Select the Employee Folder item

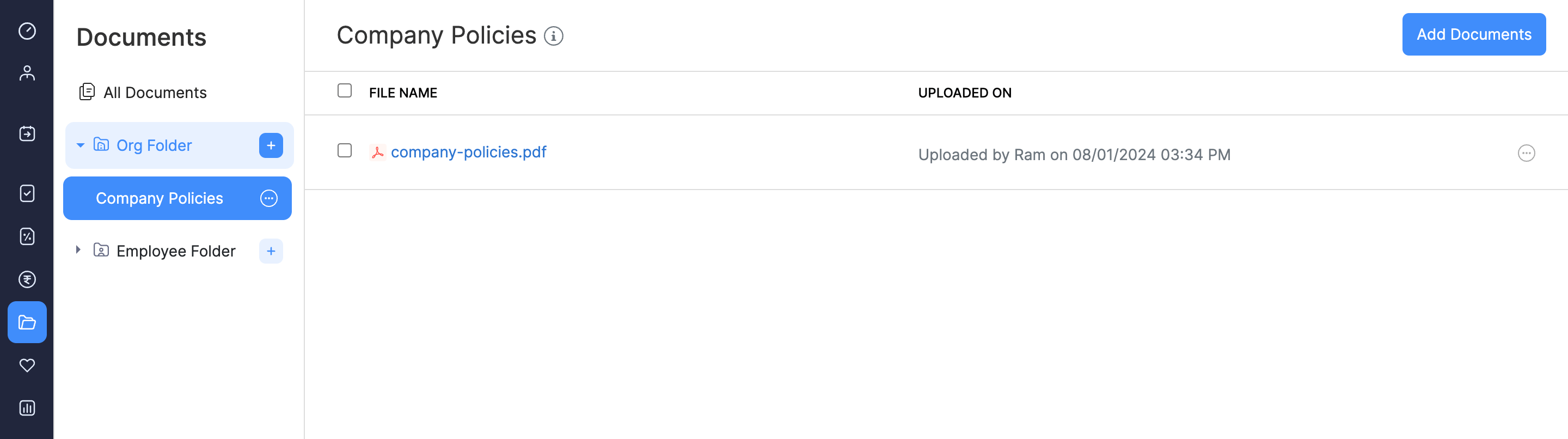pyautogui.click(x=175, y=251)
